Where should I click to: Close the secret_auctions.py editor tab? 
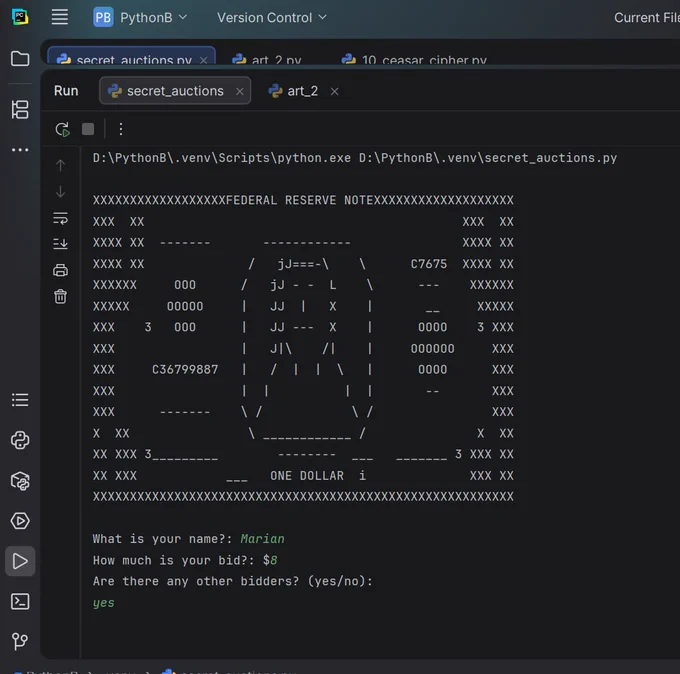point(203,60)
